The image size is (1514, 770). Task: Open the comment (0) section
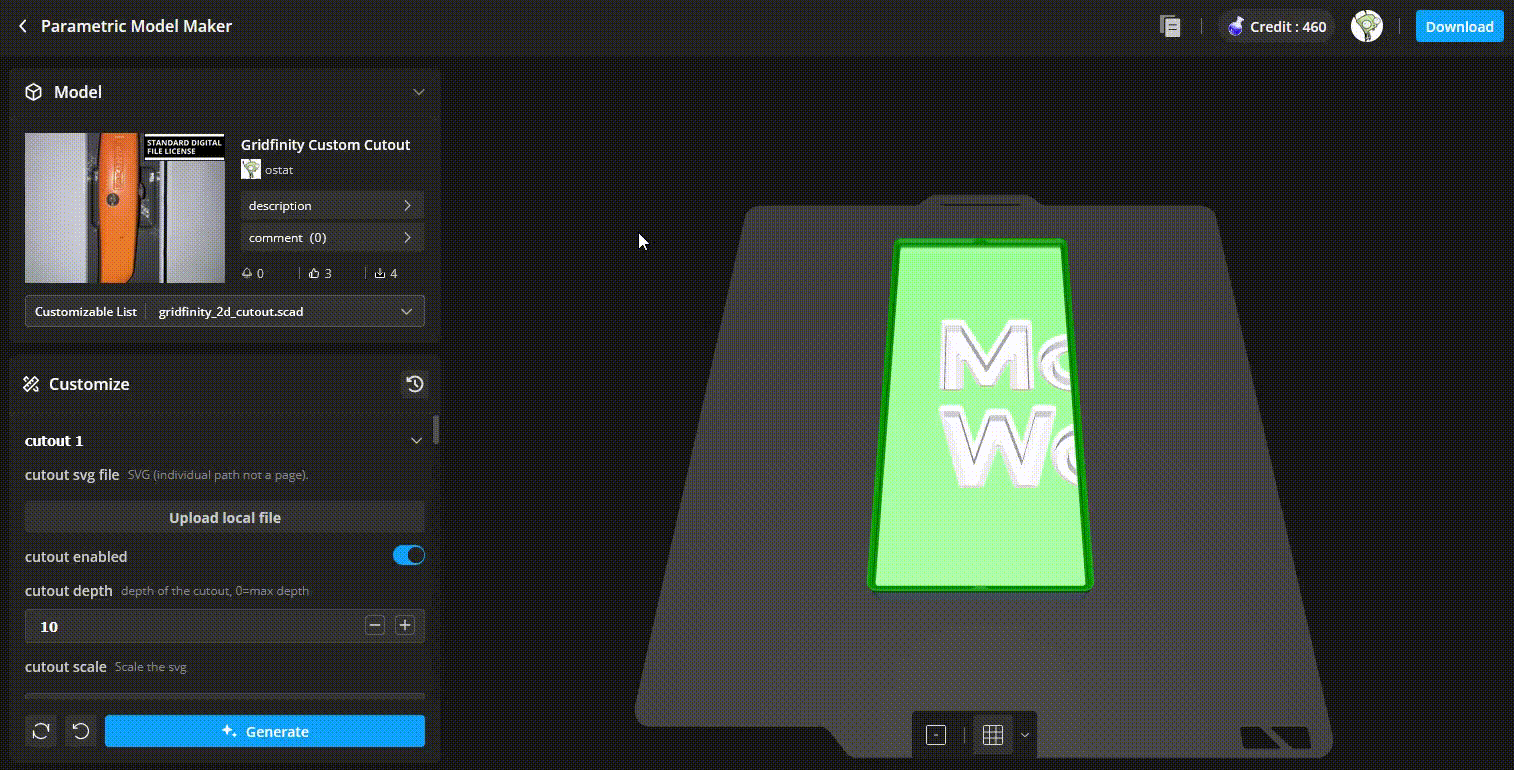pyautogui.click(x=332, y=237)
